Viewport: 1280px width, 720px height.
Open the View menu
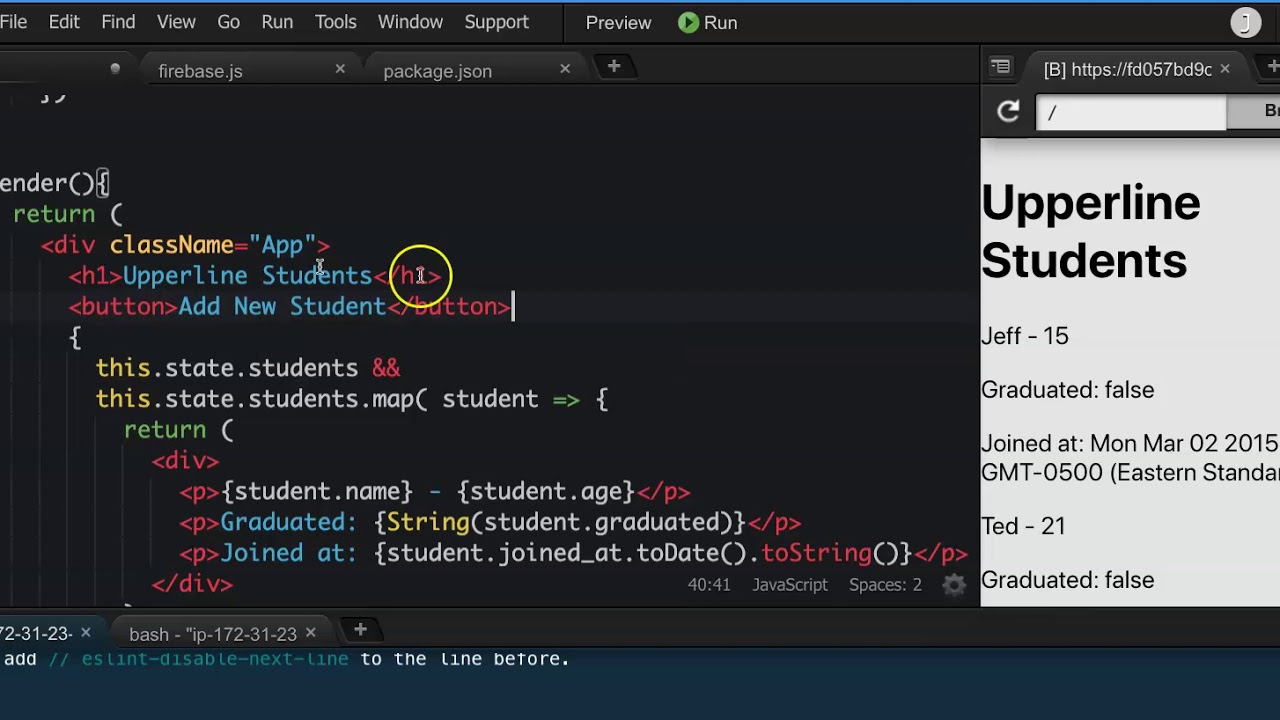pos(176,22)
